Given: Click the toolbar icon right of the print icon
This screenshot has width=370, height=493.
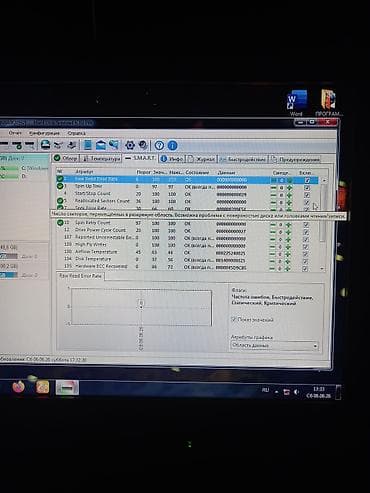Looking at the screenshot, I should [58, 145].
